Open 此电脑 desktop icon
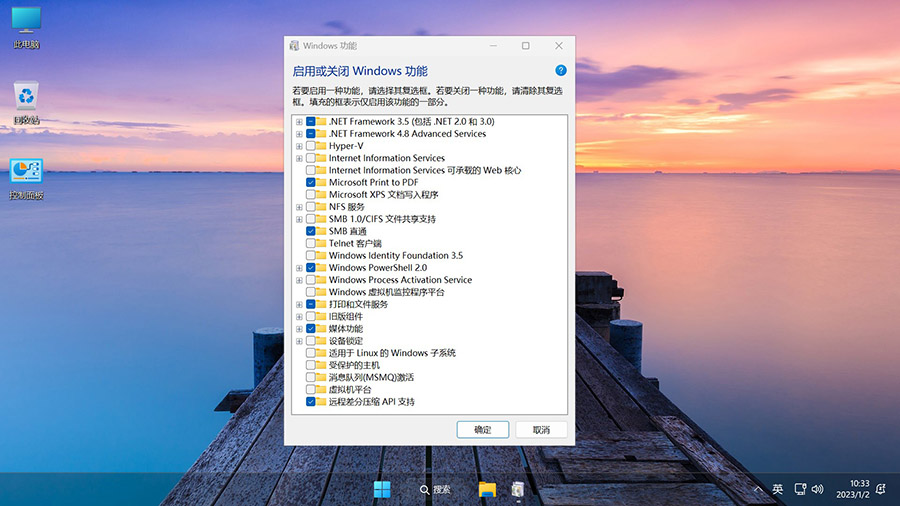This screenshot has width=900, height=506. (26, 26)
